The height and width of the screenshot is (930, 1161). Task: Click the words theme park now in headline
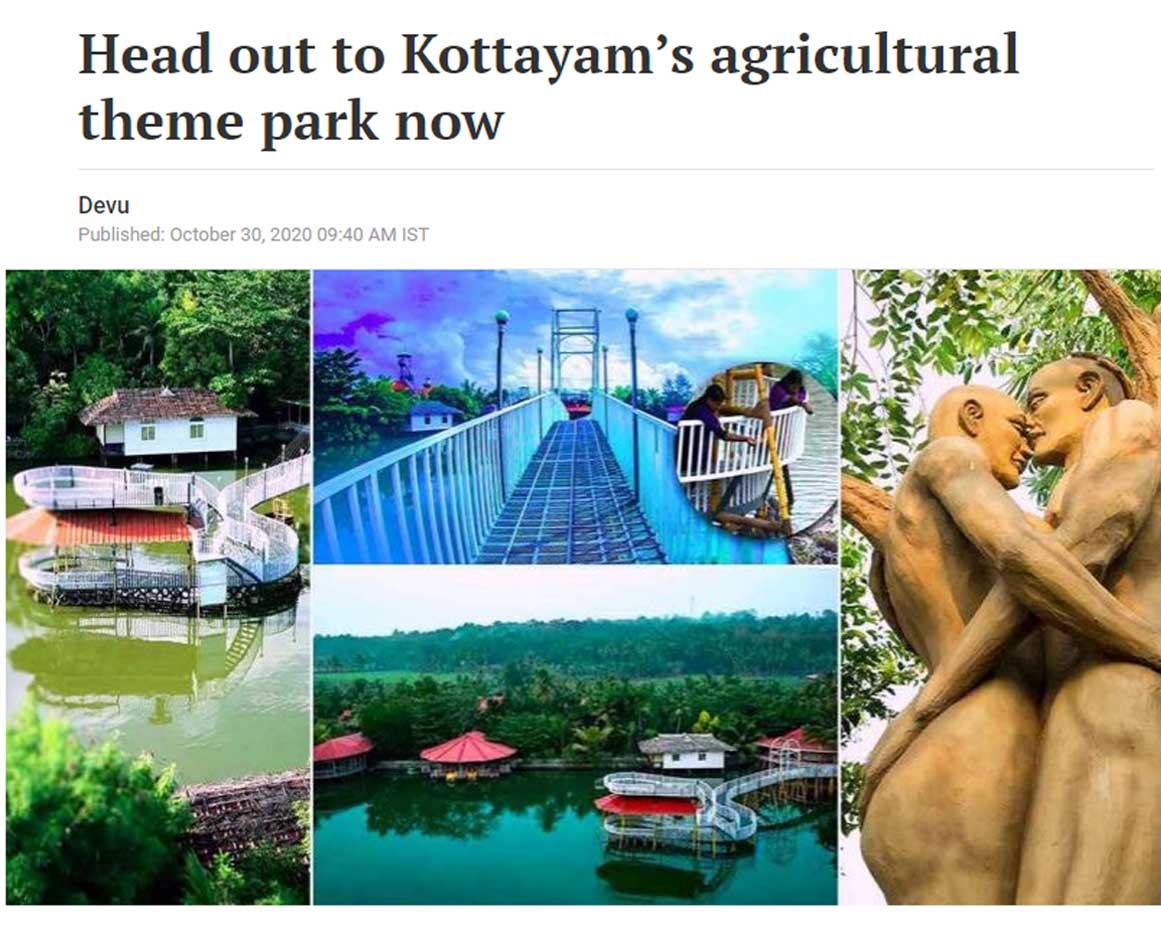click(291, 121)
